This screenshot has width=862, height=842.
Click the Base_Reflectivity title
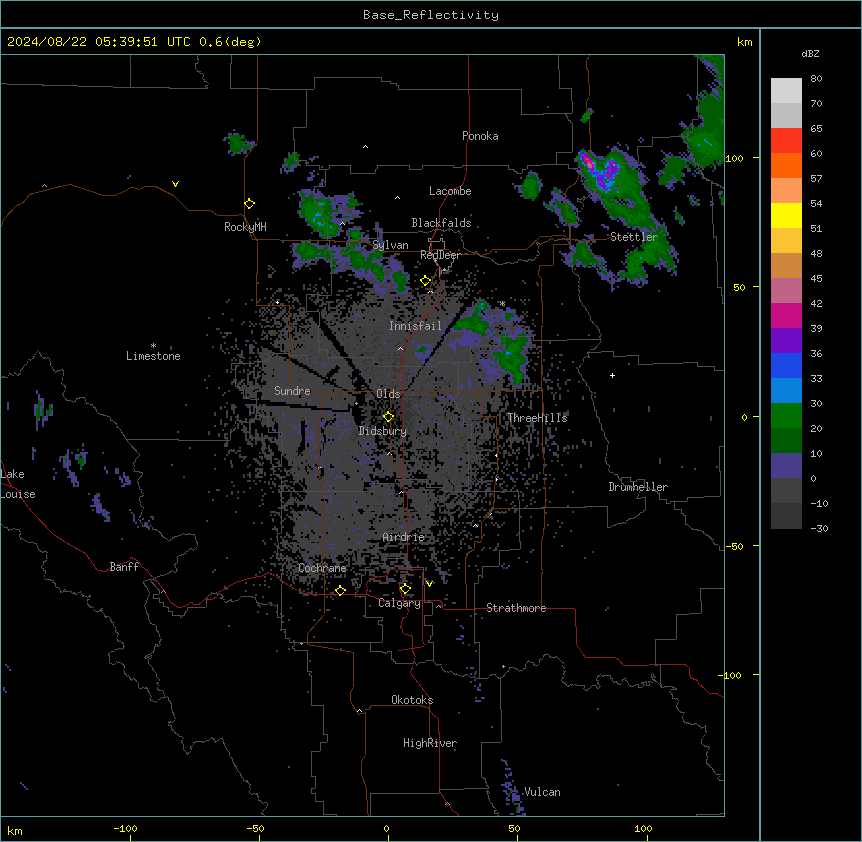coord(431,15)
